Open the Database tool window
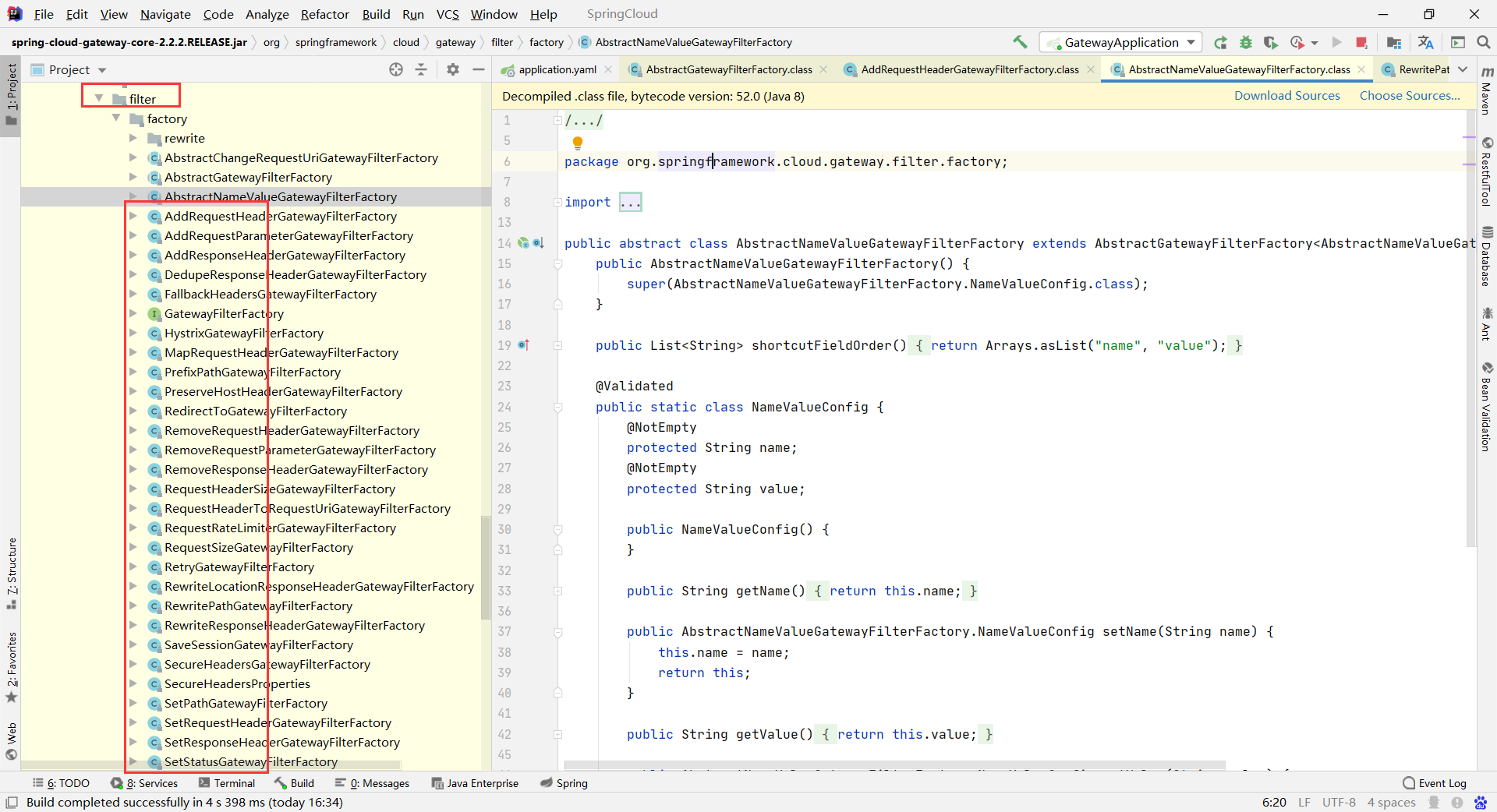 tap(1487, 257)
